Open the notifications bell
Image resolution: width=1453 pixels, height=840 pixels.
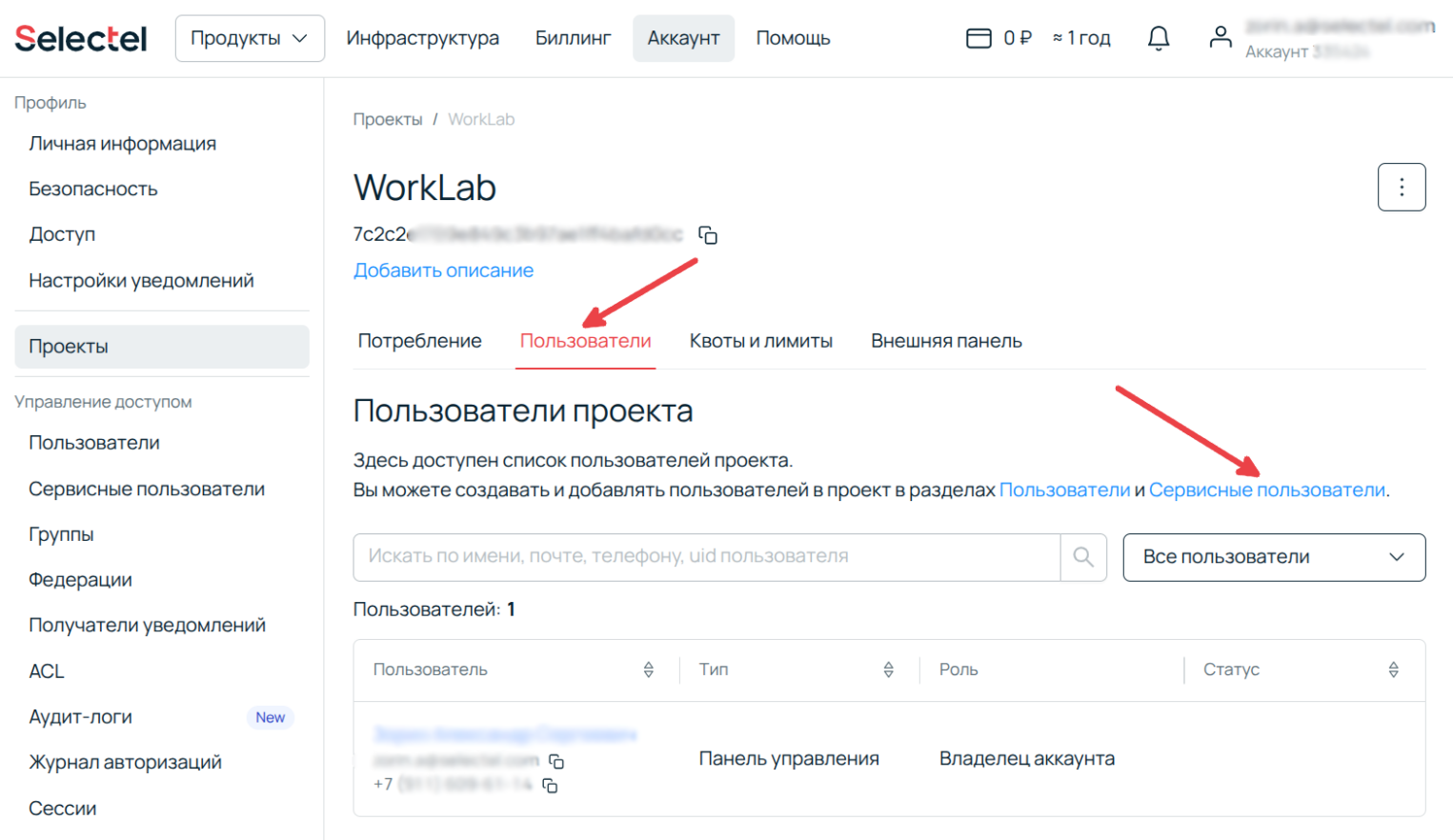1158,37
